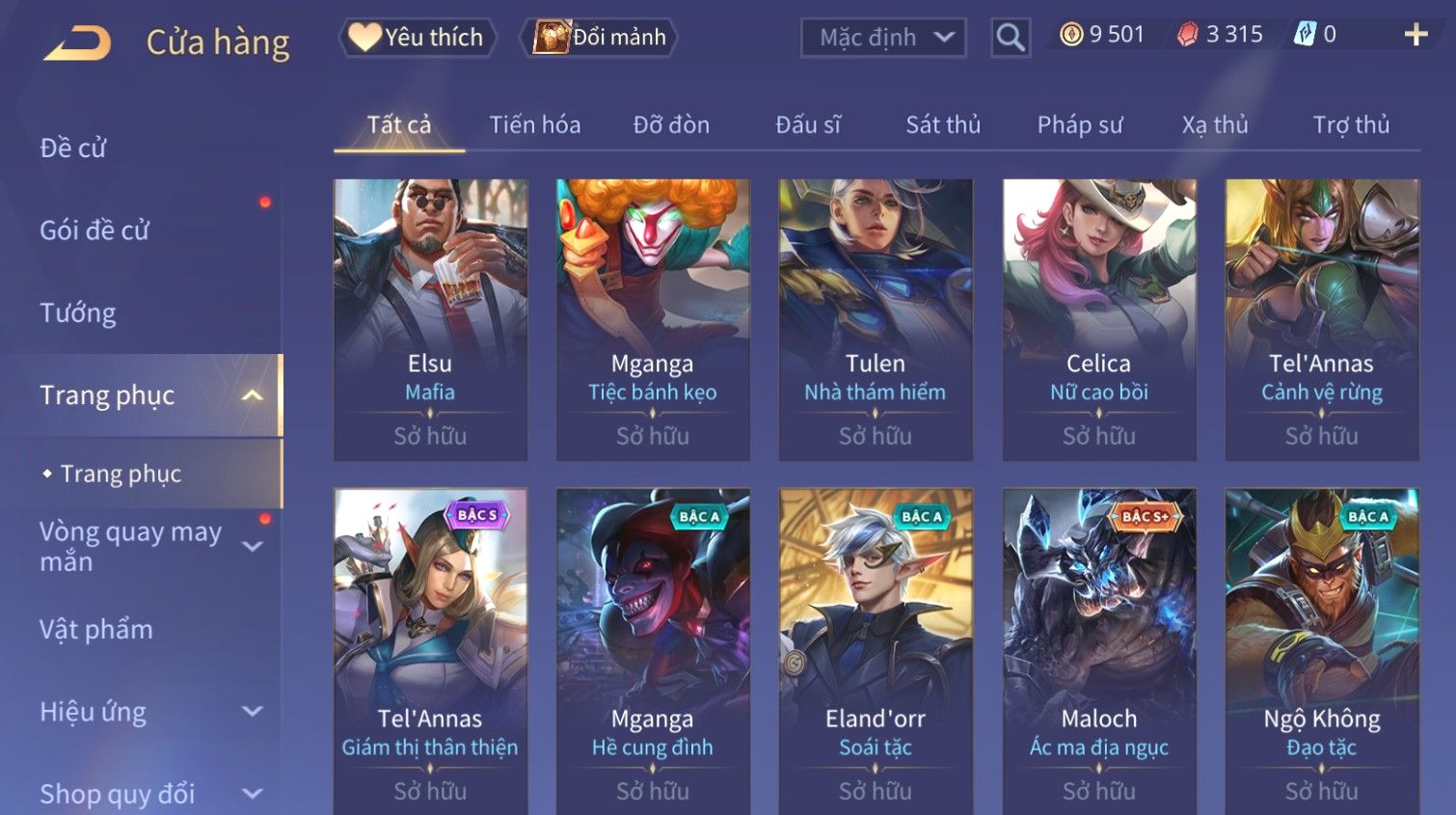Viewport: 1456px width, 815px height.
Task: Click the gold coin balance icon
Action: click(1071, 35)
